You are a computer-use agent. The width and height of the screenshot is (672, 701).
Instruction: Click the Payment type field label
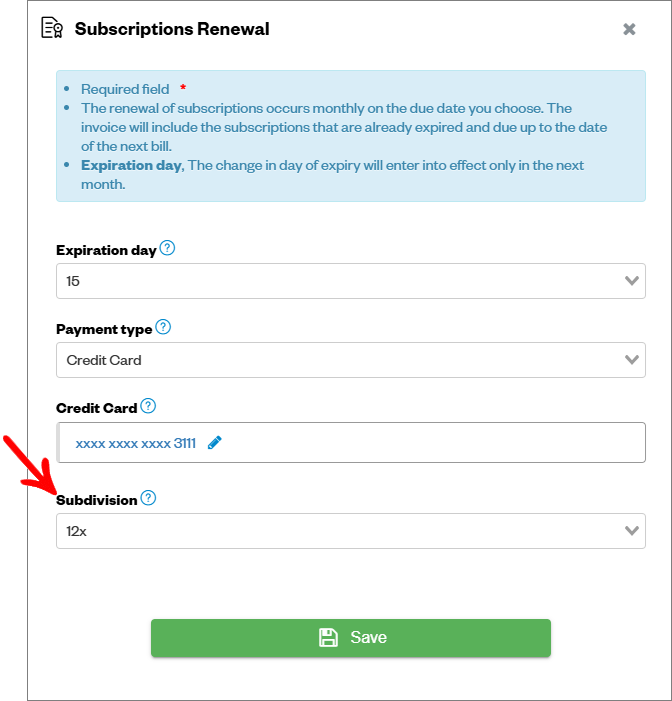point(104,329)
